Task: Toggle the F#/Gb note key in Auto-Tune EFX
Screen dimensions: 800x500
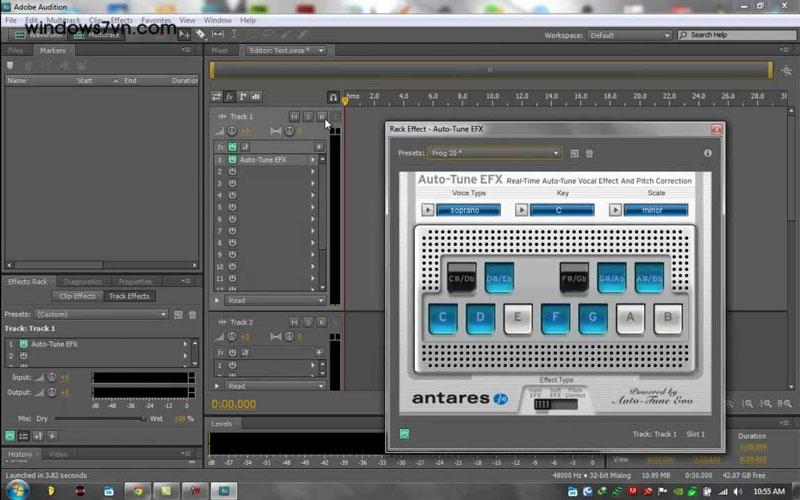Action: [574, 278]
